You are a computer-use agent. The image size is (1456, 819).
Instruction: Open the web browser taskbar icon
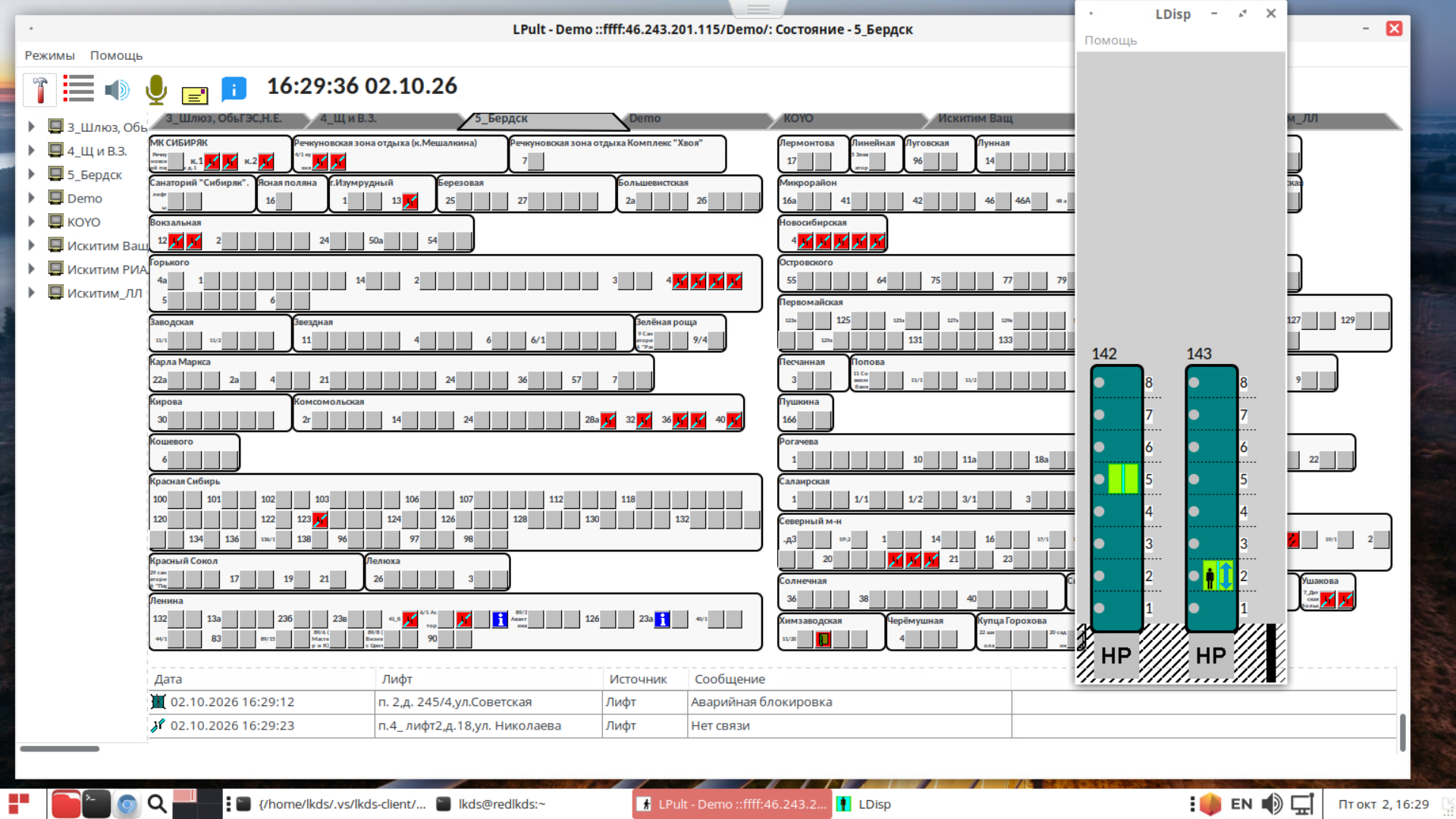[x=127, y=804]
